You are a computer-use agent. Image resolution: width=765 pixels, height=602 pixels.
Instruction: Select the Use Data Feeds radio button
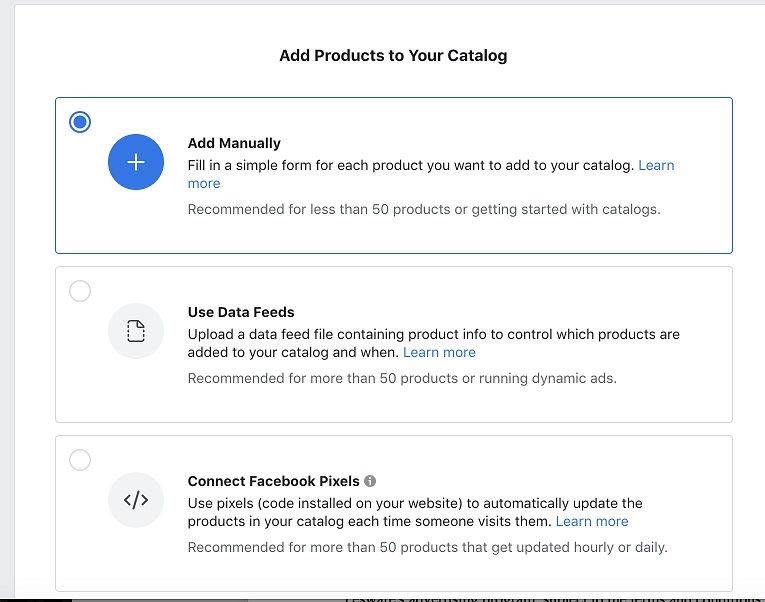click(x=80, y=291)
